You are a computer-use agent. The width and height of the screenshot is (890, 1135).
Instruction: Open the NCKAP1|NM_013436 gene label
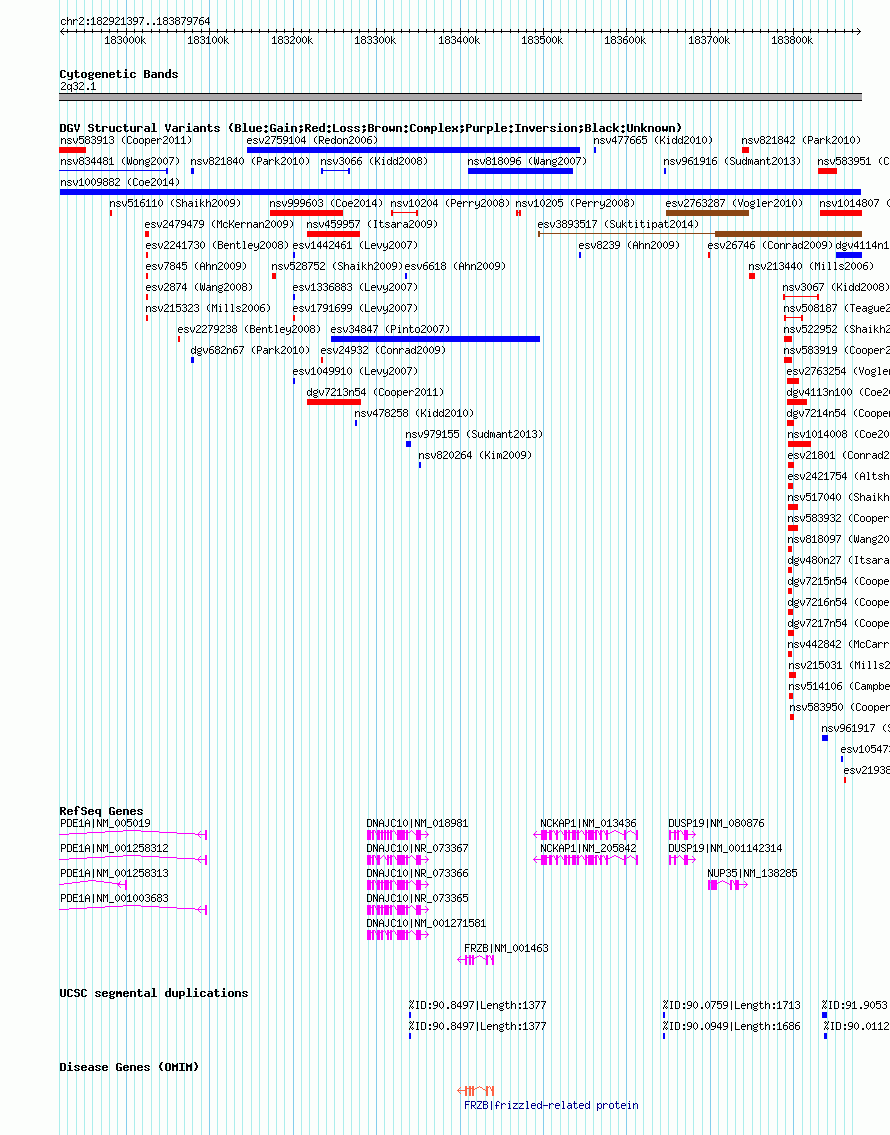pos(588,824)
